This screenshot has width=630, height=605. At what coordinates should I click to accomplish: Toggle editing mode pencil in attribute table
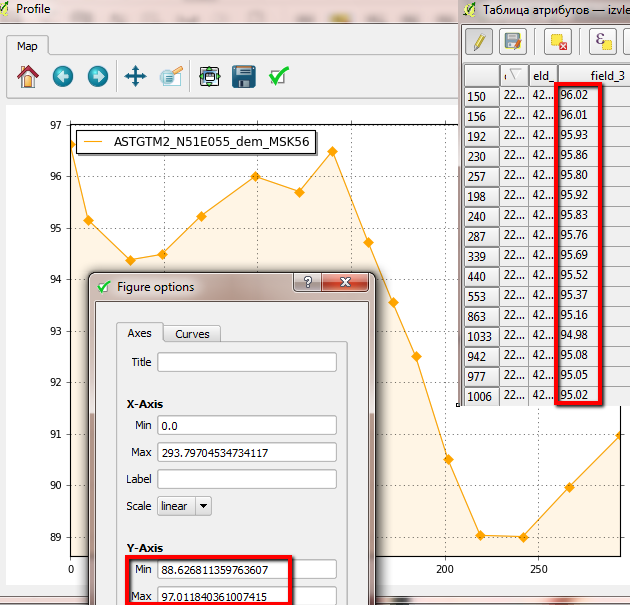click(478, 42)
